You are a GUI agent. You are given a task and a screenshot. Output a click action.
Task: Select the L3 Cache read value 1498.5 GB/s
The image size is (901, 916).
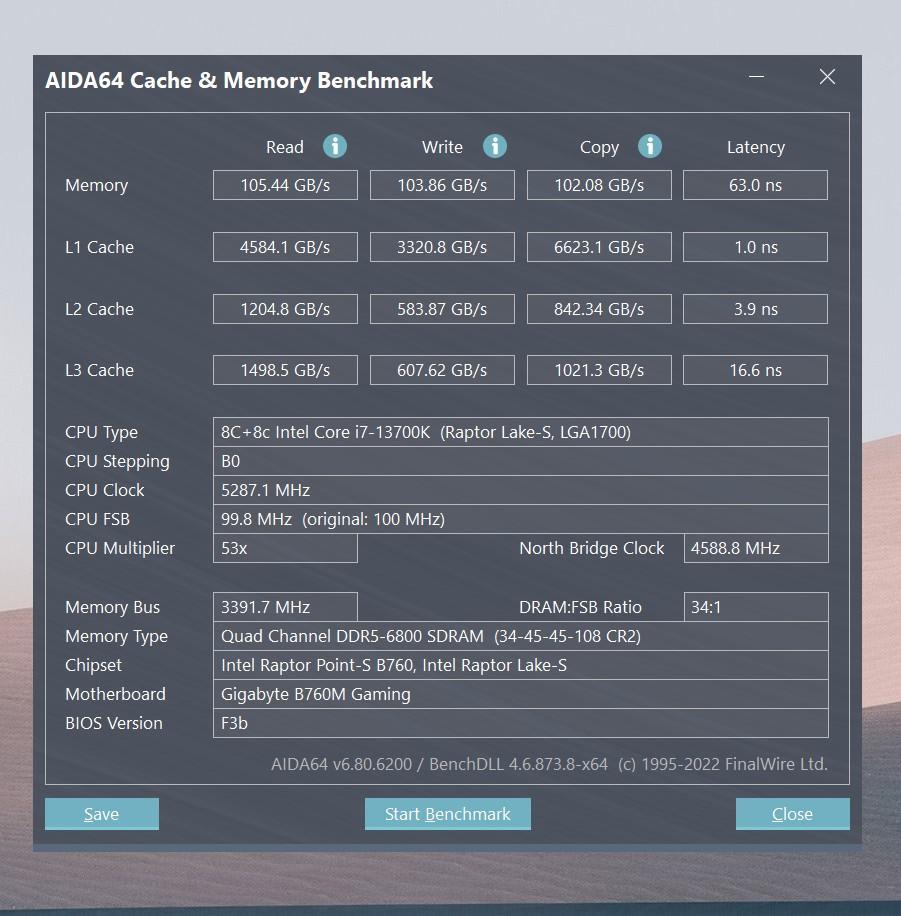285,370
